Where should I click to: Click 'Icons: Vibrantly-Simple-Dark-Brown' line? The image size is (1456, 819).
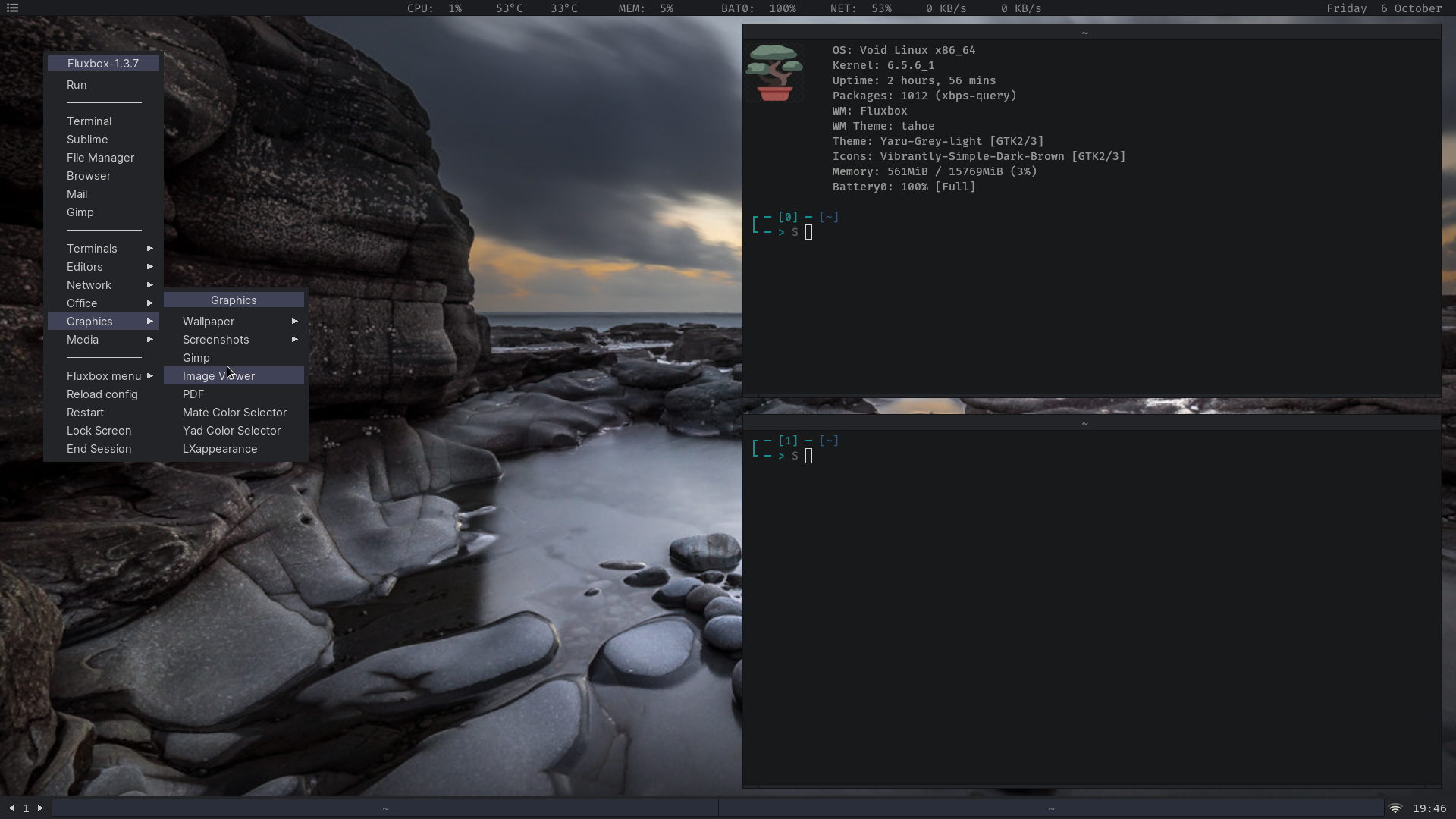click(x=979, y=156)
